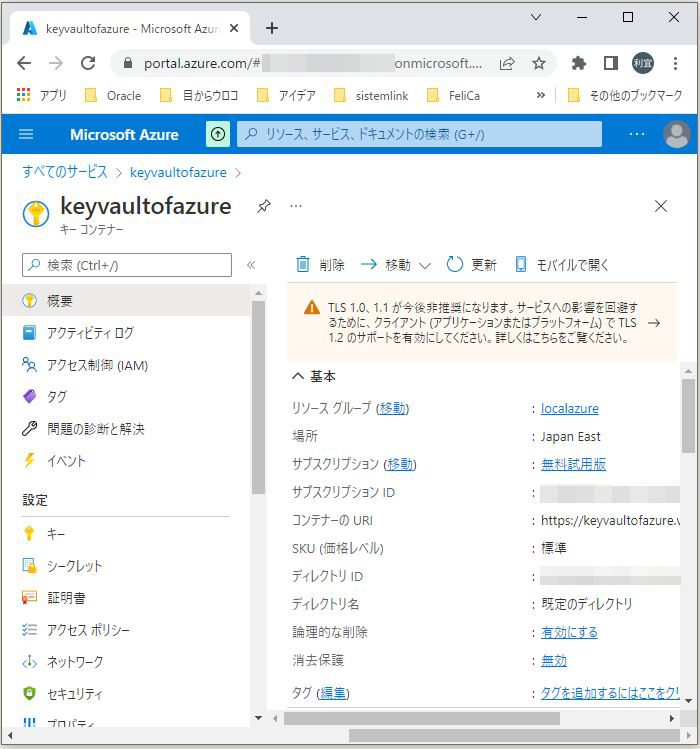
Task: Click the 更新 refresh button
Action: (472, 265)
